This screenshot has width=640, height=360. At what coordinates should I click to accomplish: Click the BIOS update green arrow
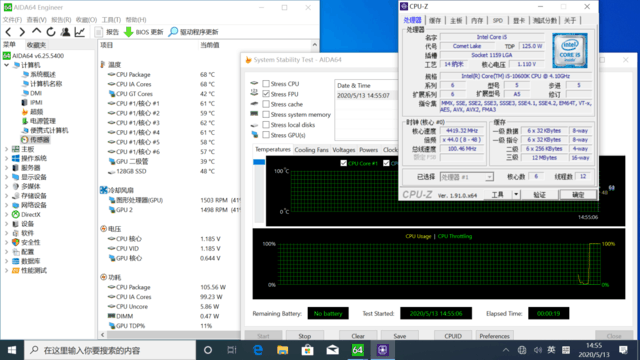coord(129,31)
